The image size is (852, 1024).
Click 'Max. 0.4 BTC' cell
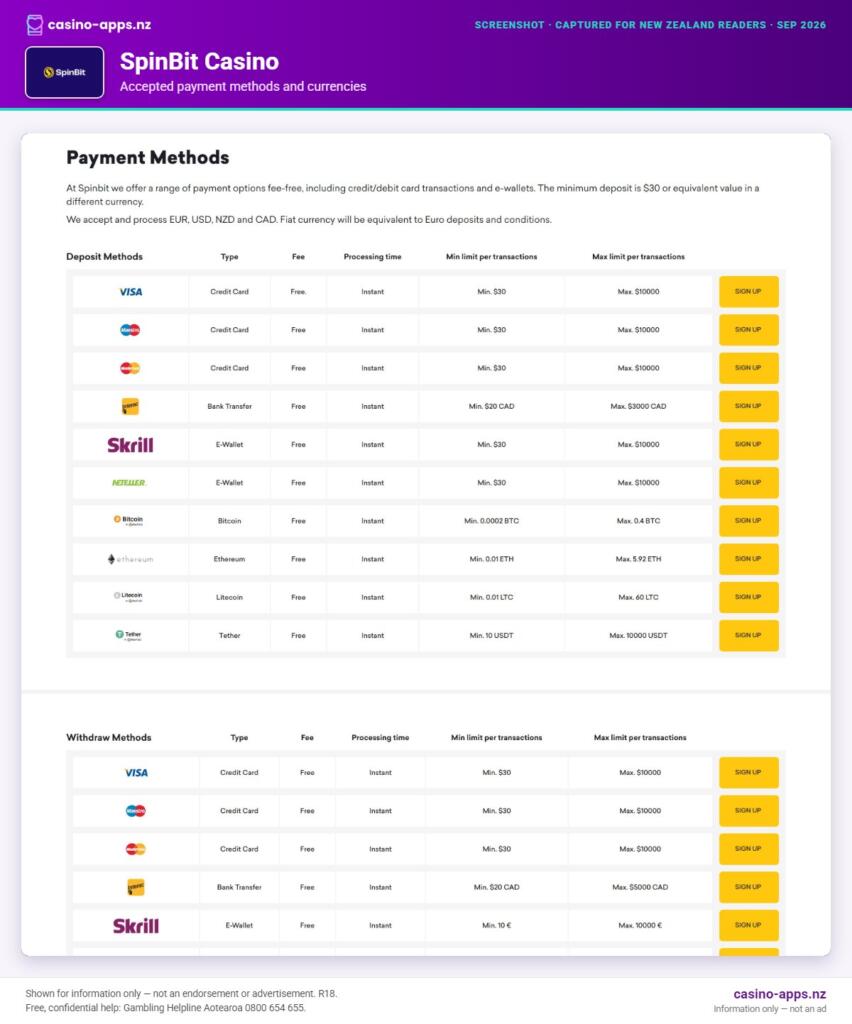(639, 521)
